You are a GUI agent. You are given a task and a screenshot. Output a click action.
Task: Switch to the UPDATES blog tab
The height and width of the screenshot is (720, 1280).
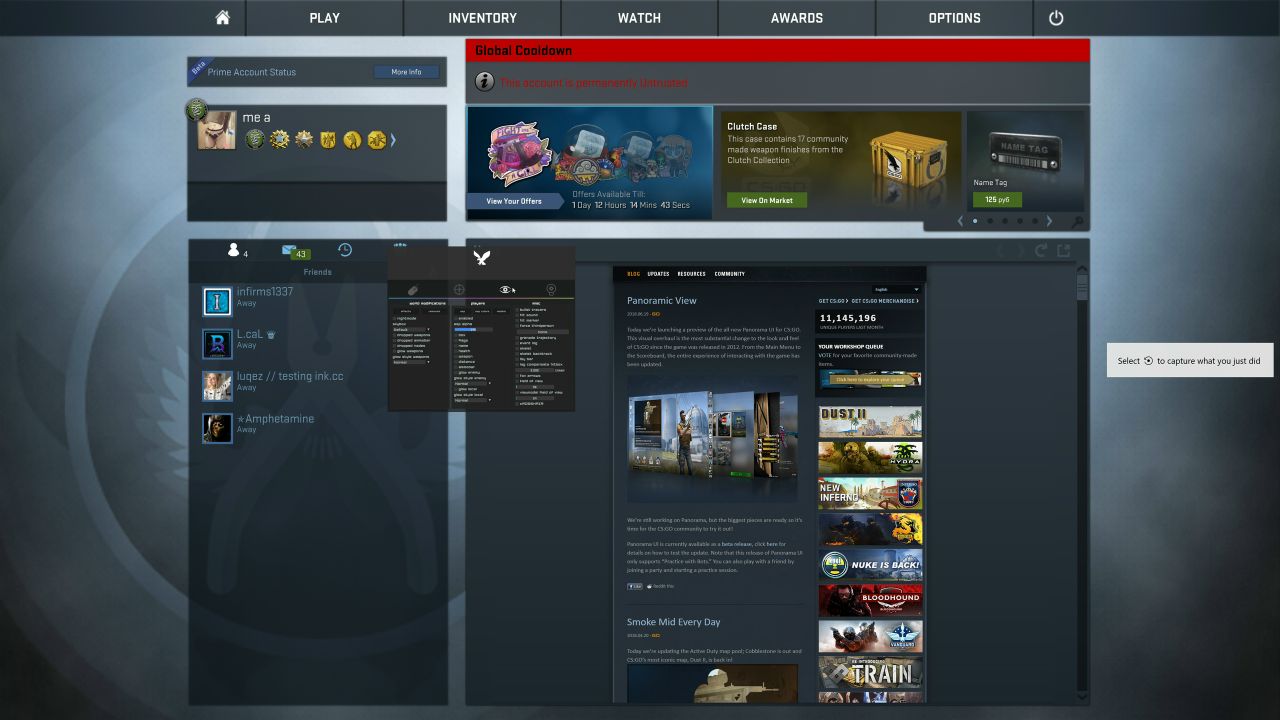click(658, 274)
